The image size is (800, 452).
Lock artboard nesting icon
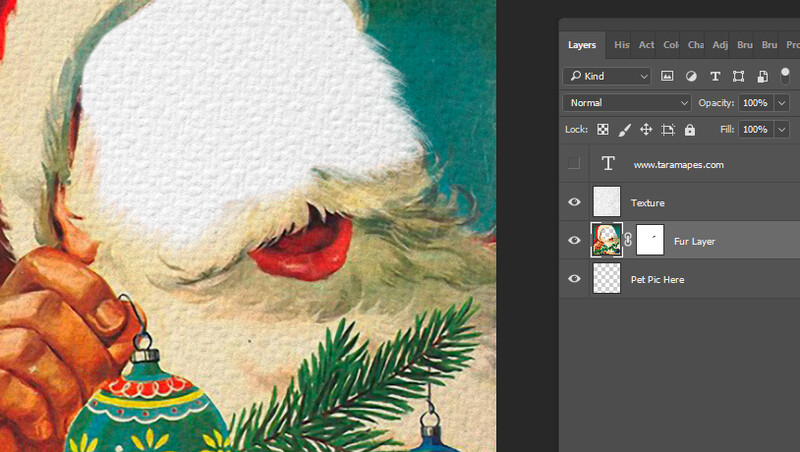coord(668,130)
